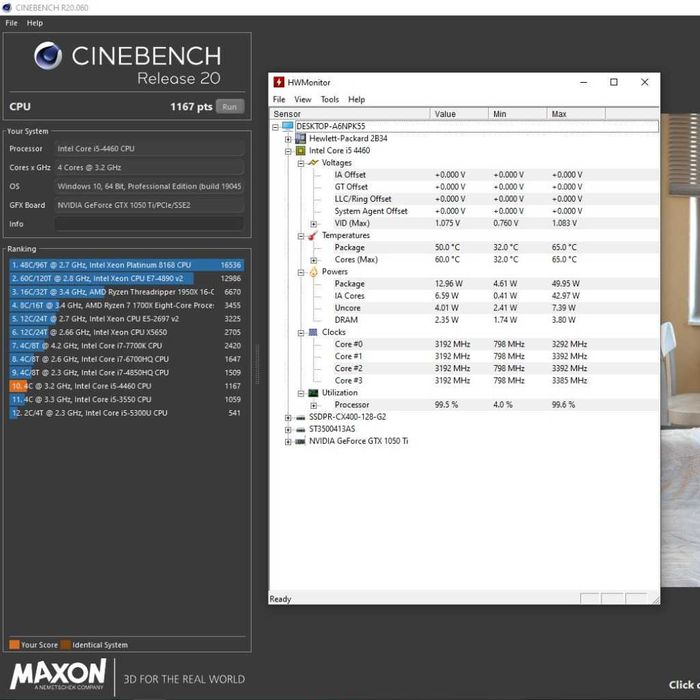This screenshot has height=700, width=700.
Task: Open the Cinebench Help menu
Action: click(x=35, y=23)
